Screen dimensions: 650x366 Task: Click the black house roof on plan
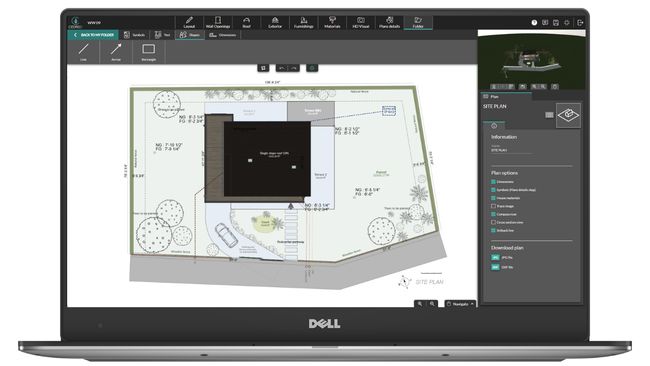(x=267, y=159)
